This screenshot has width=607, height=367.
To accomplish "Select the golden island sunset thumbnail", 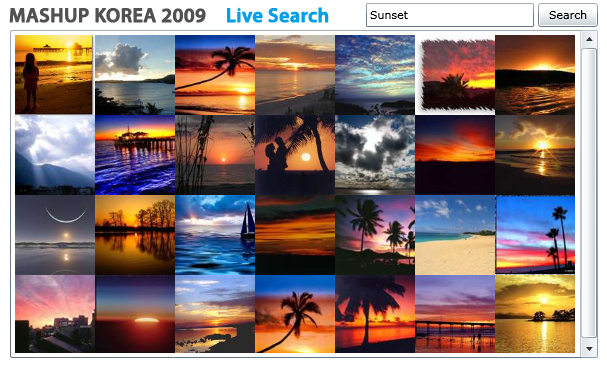I will [535, 314].
